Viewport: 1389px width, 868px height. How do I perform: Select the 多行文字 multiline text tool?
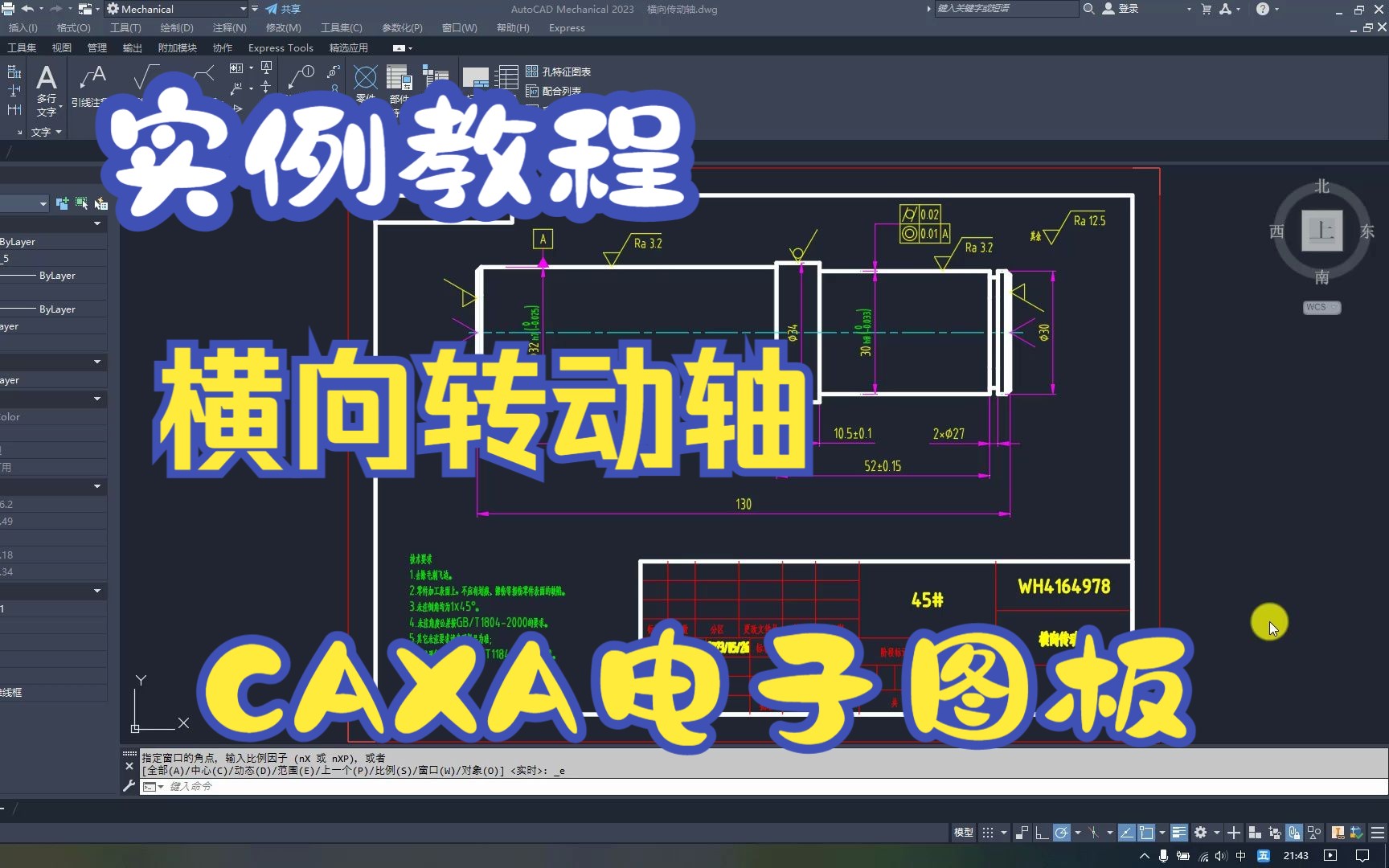coord(47,90)
